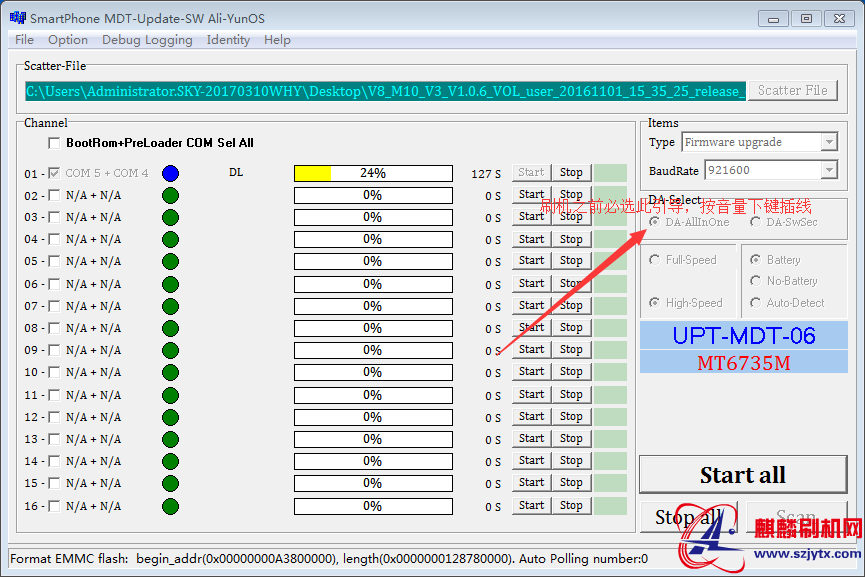Click the green status circle for channel 15
Viewport: 865px width, 577px height.
point(170,483)
